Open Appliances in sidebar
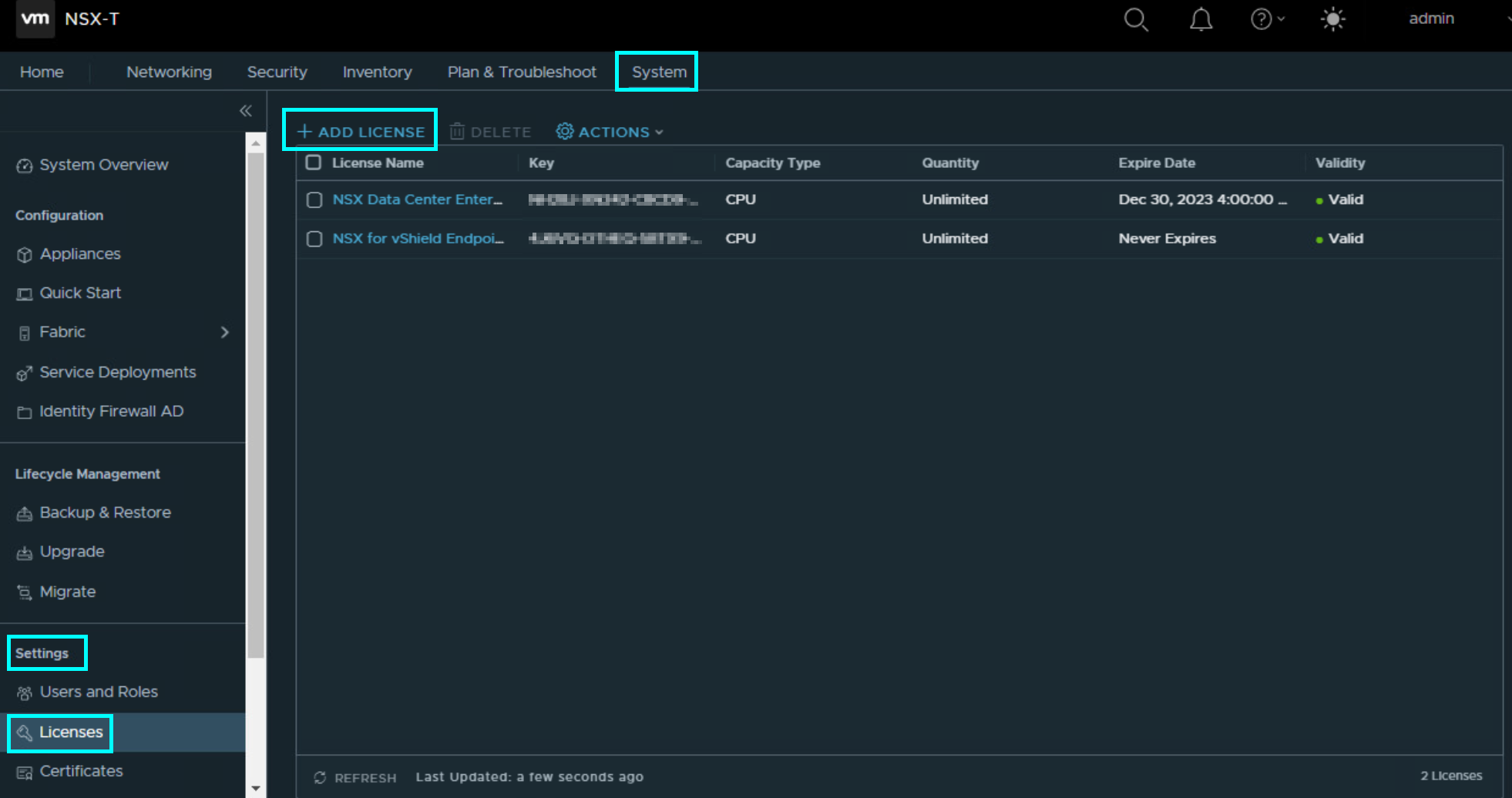1512x798 pixels. (x=80, y=254)
